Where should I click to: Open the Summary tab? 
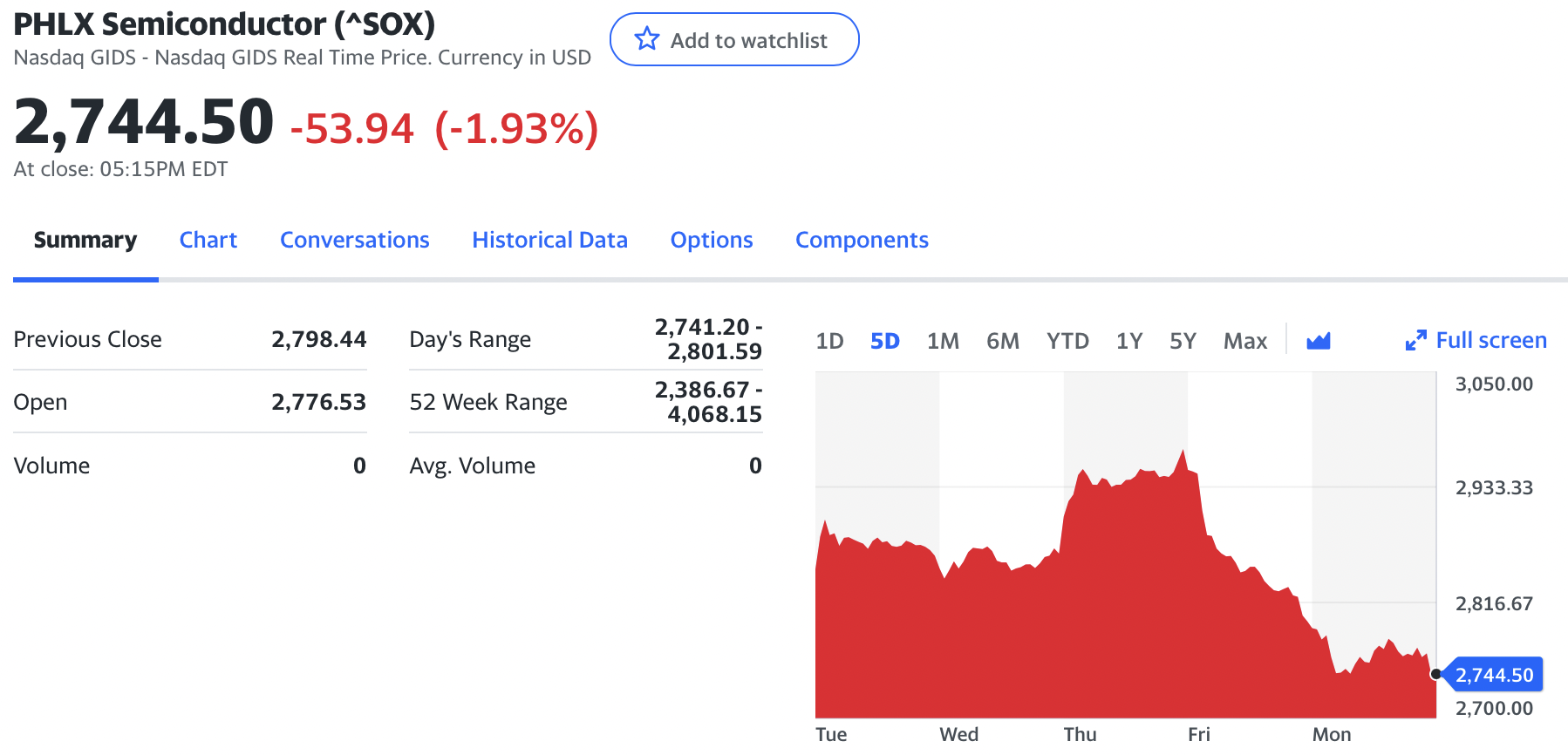85,240
